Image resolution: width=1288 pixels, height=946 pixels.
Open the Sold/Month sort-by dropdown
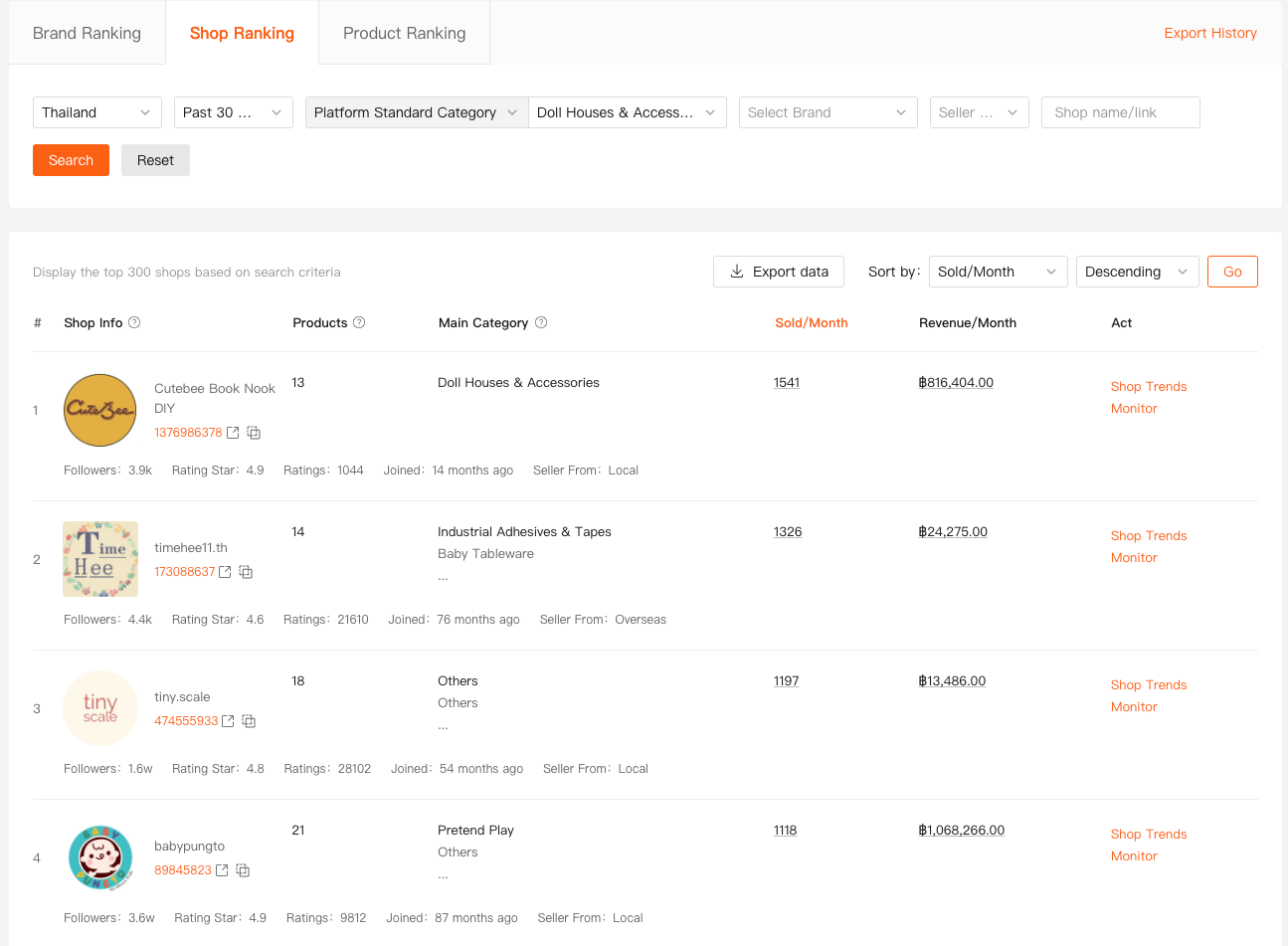click(997, 272)
